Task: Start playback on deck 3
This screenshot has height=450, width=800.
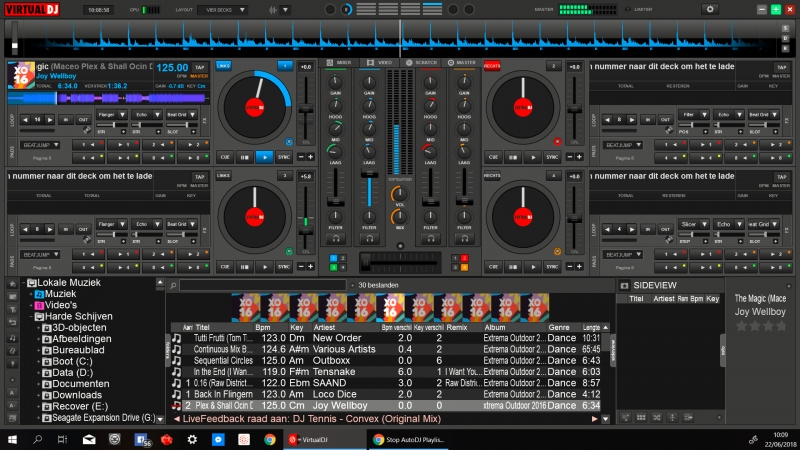Action: pyautogui.click(x=264, y=266)
